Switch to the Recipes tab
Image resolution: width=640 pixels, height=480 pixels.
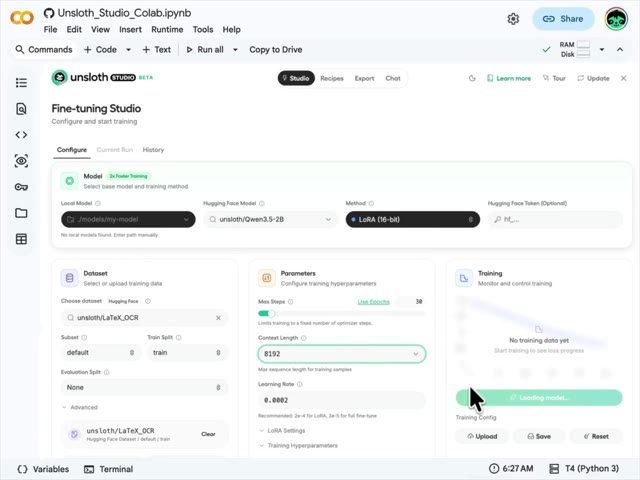click(331, 78)
